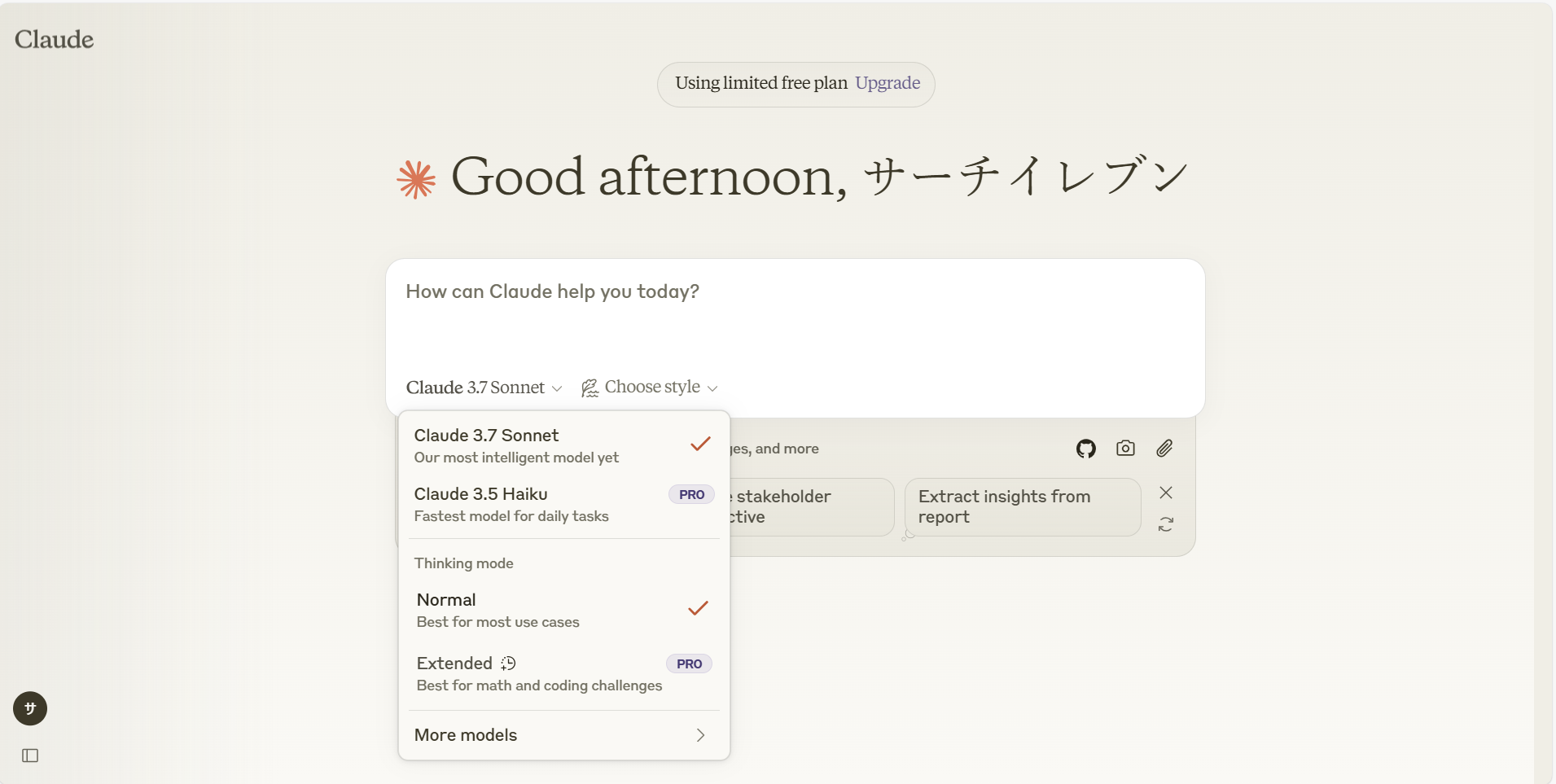The height and width of the screenshot is (784, 1556).
Task: Click the GitHub icon
Action: pyautogui.click(x=1085, y=449)
